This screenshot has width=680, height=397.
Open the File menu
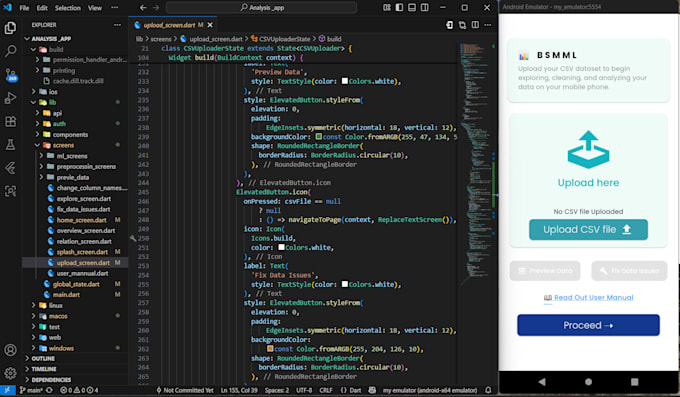[x=24, y=8]
